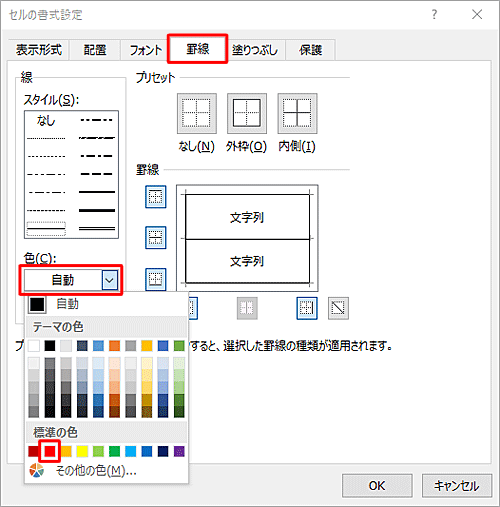Close the セルの書式設定 dialog

pos(477,14)
